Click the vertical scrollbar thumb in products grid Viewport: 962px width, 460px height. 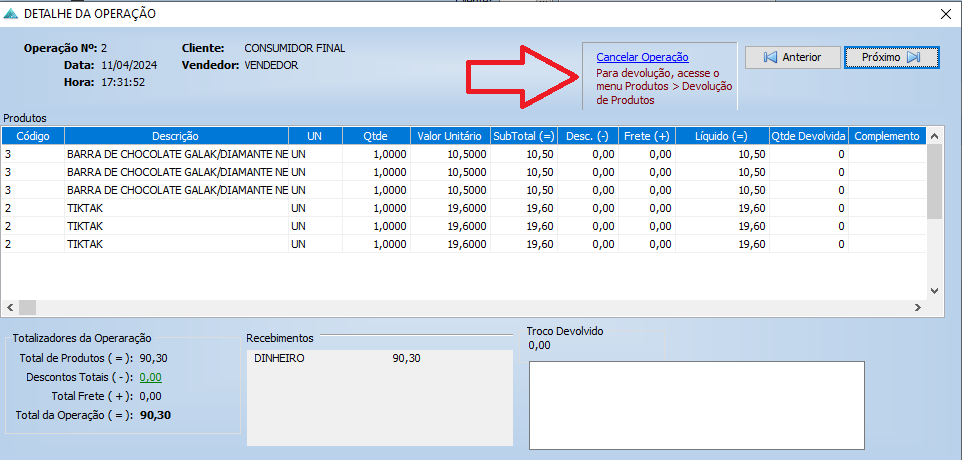[934, 182]
